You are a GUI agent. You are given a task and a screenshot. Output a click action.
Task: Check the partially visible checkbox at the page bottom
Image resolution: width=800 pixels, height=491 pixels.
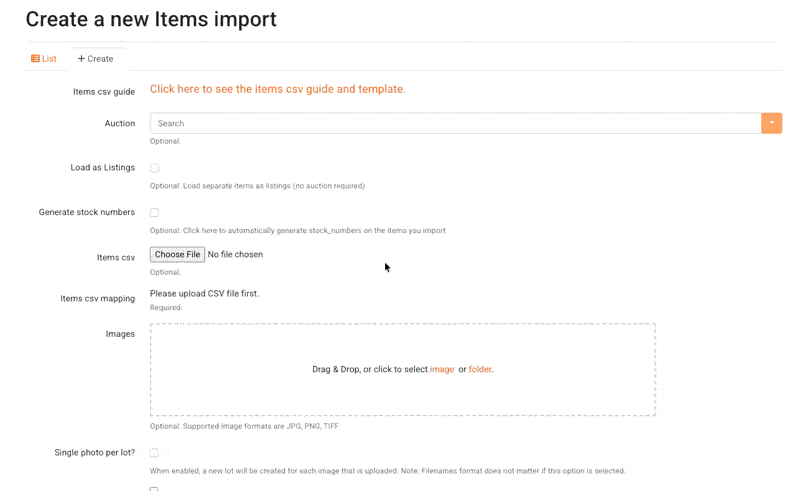point(154,489)
